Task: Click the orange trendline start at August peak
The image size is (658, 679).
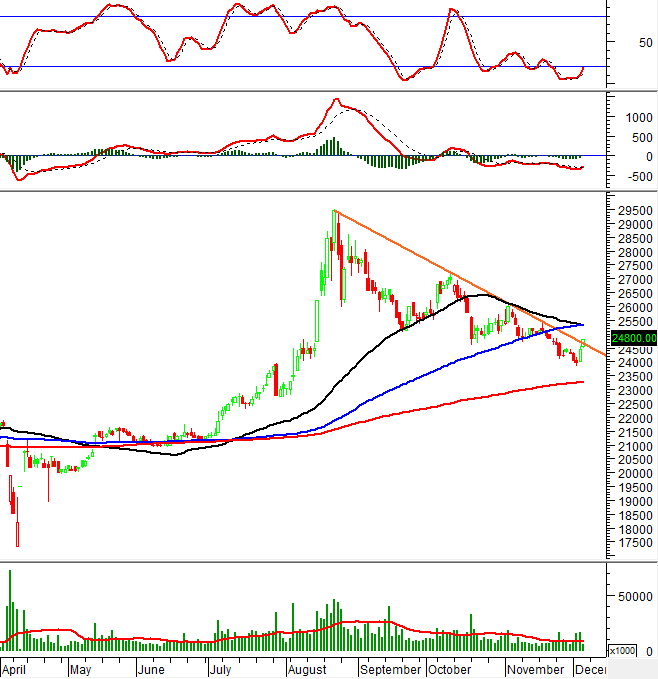Action: 335,210
